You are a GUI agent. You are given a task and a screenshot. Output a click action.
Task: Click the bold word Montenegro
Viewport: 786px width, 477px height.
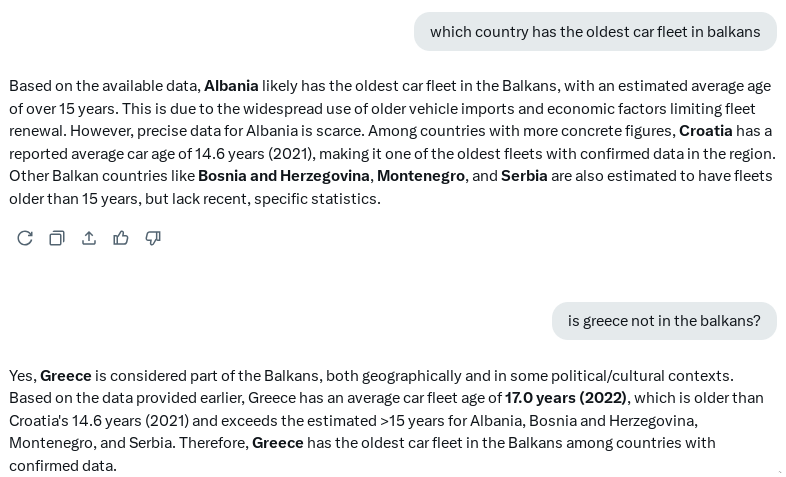click(x=421, y=176)
